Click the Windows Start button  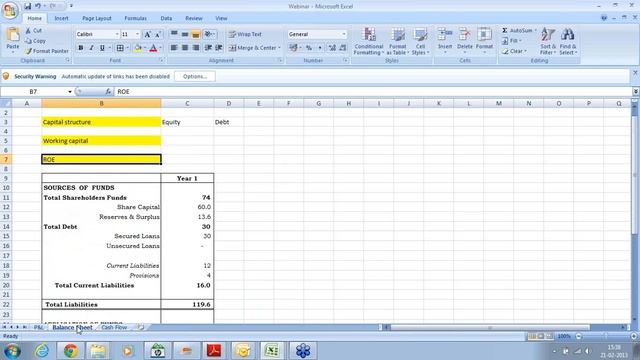(x=12, y=351)
